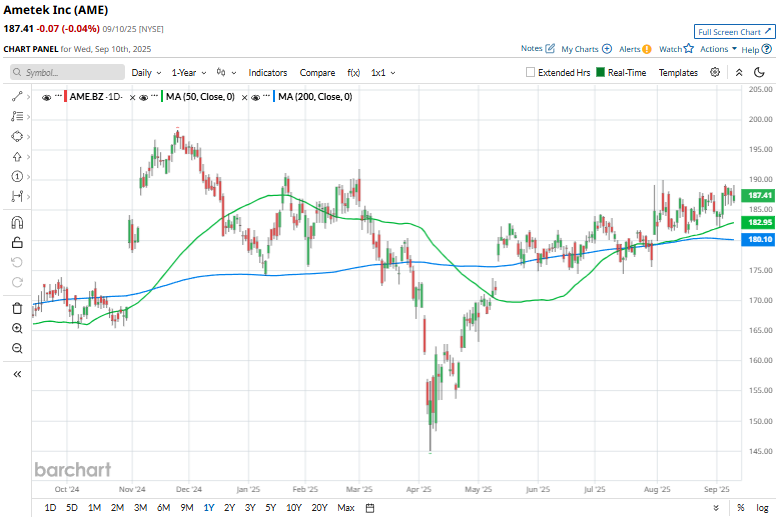Open the Templates menu
This screenshot has height=522, width=777.
[x=678, y=73]
